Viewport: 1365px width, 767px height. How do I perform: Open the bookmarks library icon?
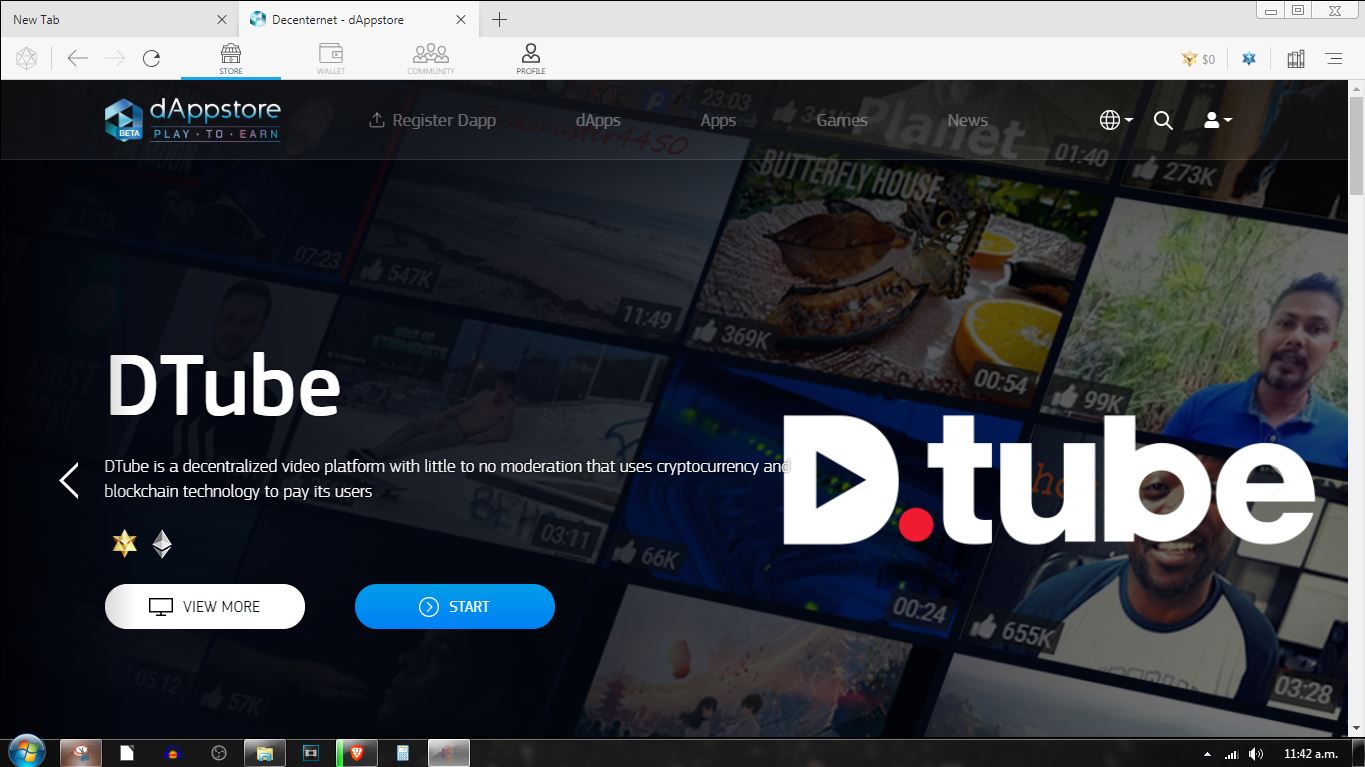(1296, 59)
